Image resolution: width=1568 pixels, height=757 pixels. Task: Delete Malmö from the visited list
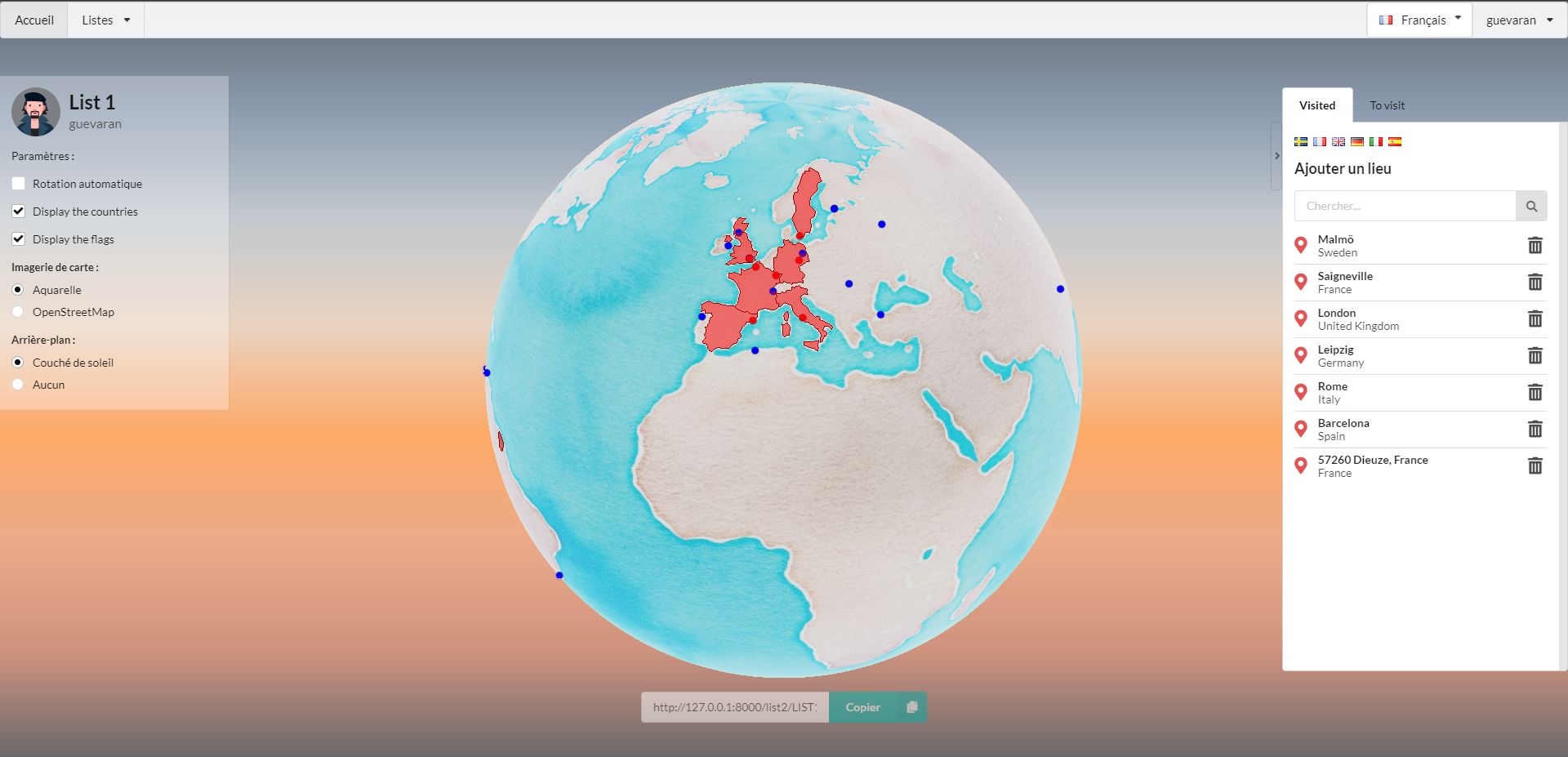[x=1535, y=246]
